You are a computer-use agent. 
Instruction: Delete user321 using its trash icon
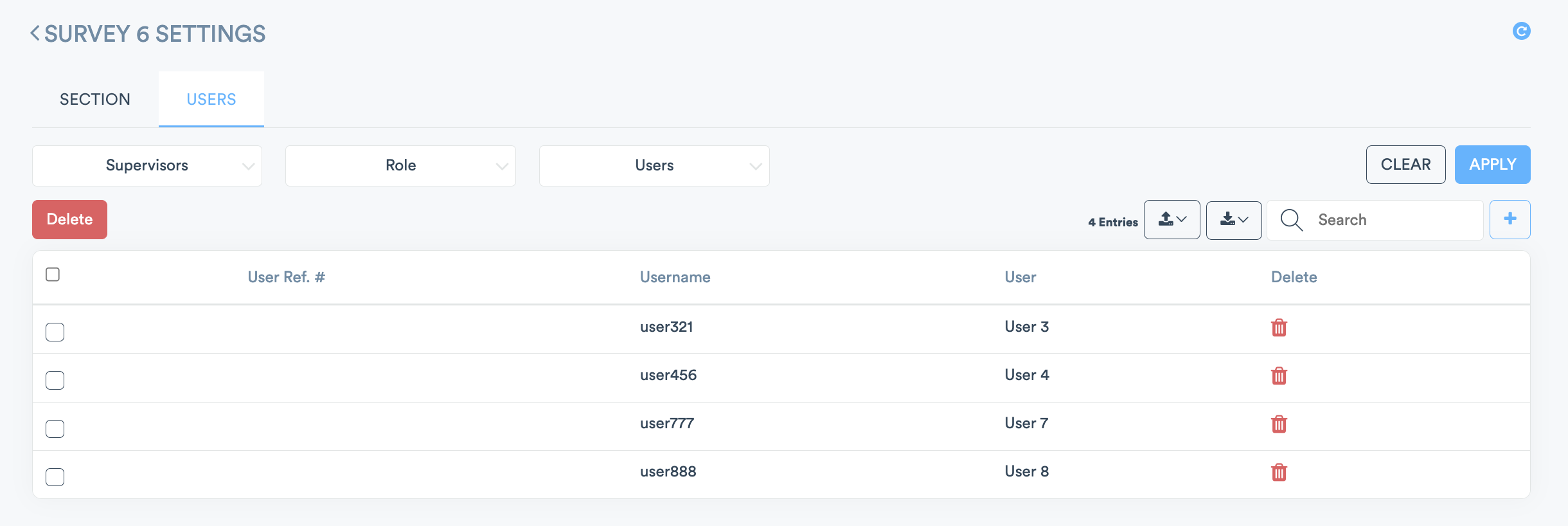1279,328
